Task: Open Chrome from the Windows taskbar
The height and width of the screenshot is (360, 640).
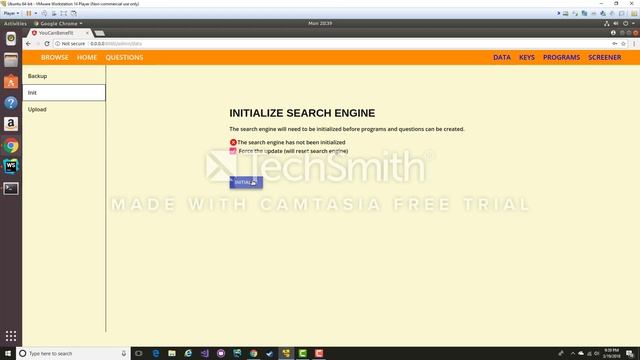Action: click(x=253, y=353)
